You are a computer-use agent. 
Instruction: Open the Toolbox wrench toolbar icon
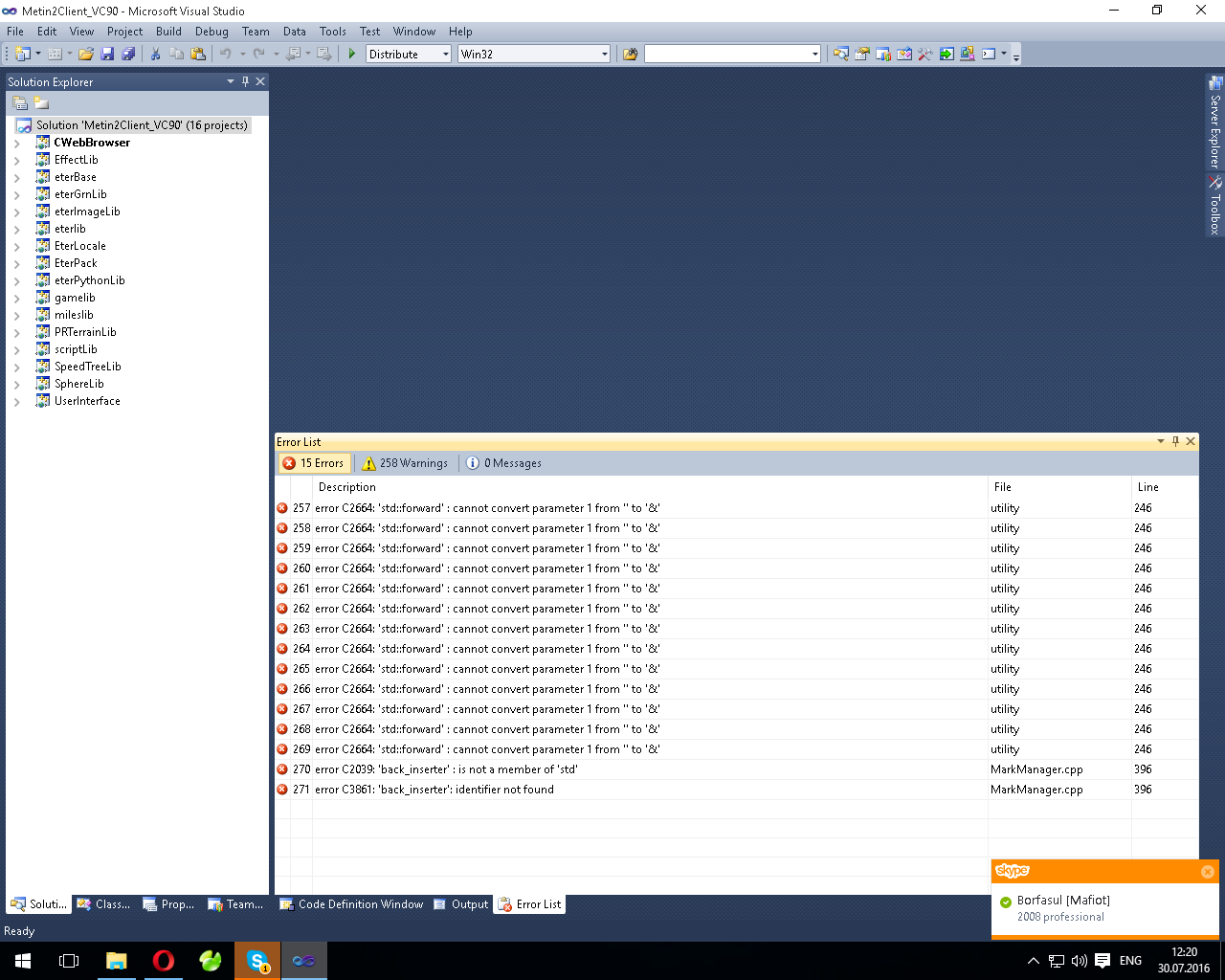924,54
